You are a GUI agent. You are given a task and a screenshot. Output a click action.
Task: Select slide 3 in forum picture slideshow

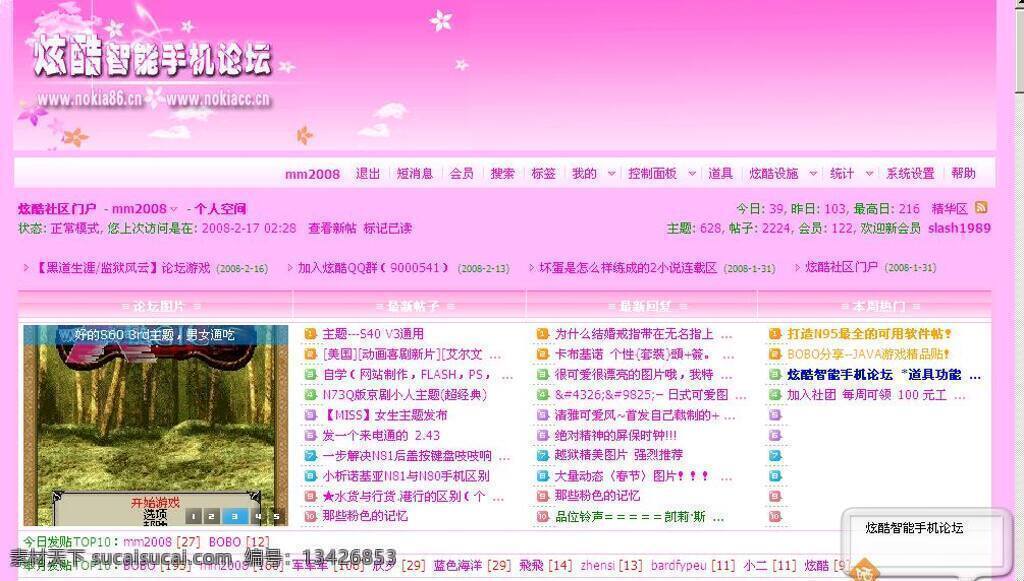point(235,516)
